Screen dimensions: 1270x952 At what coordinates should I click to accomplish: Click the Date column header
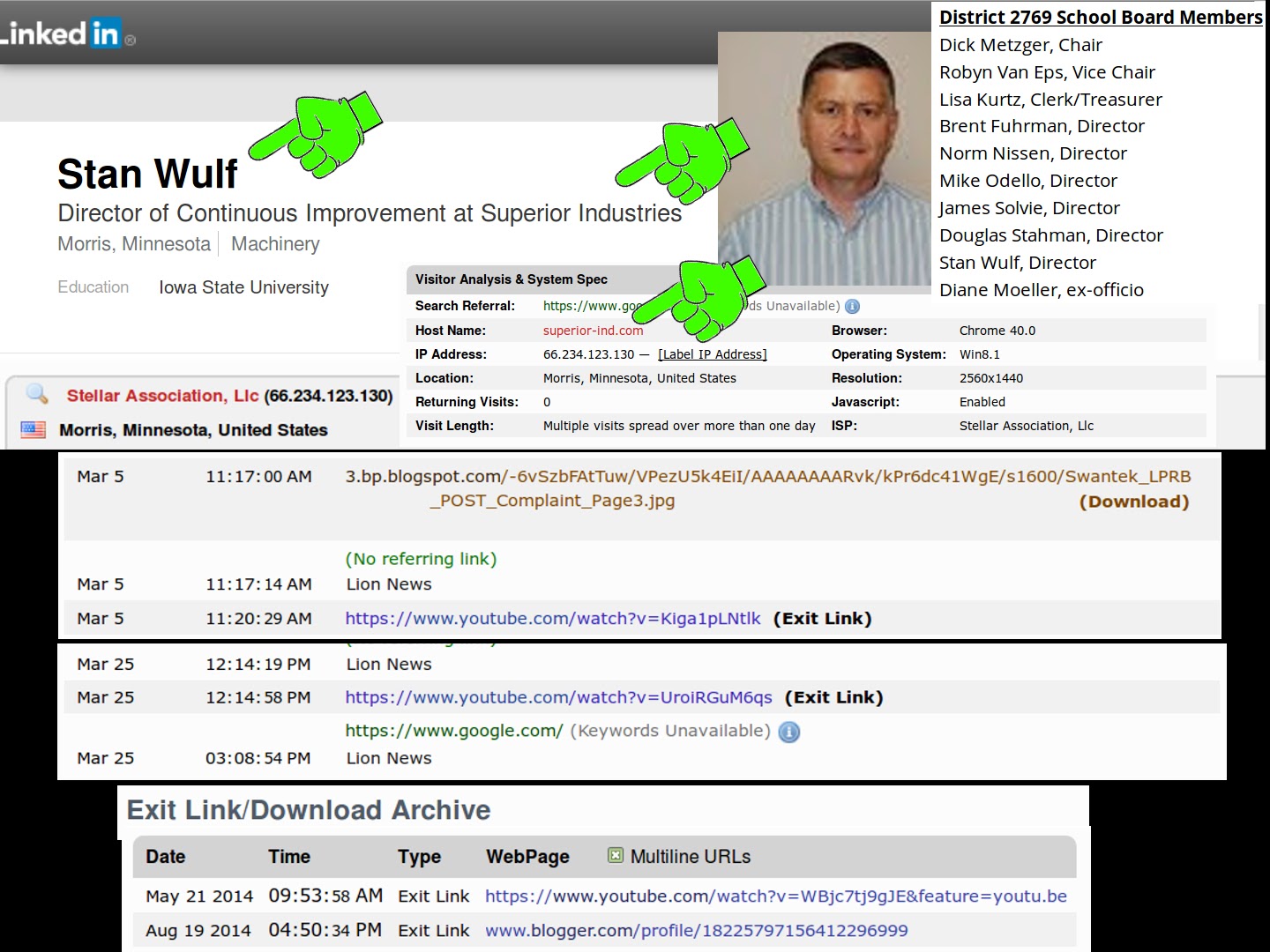click(x=165, y=857)
